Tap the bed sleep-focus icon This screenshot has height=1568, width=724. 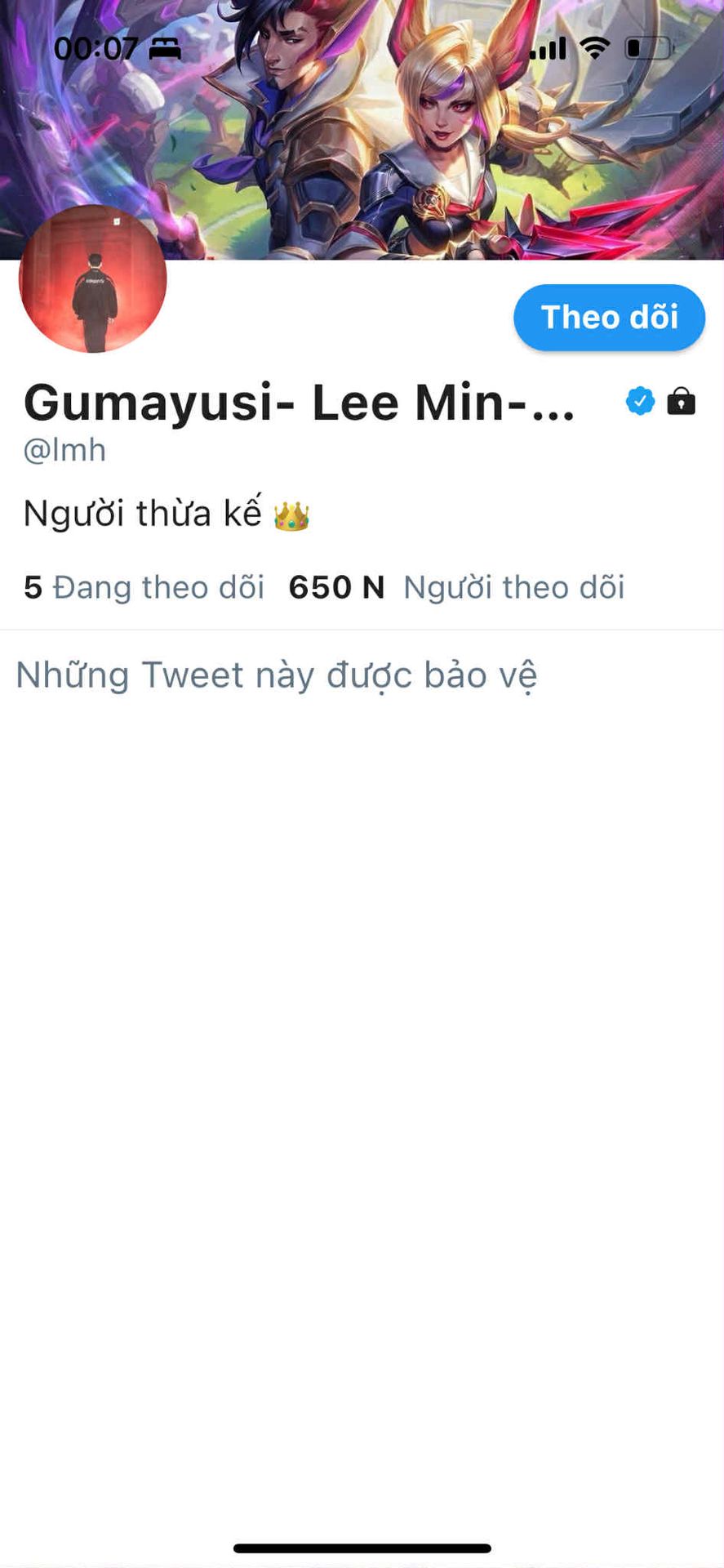pos(165,49)
